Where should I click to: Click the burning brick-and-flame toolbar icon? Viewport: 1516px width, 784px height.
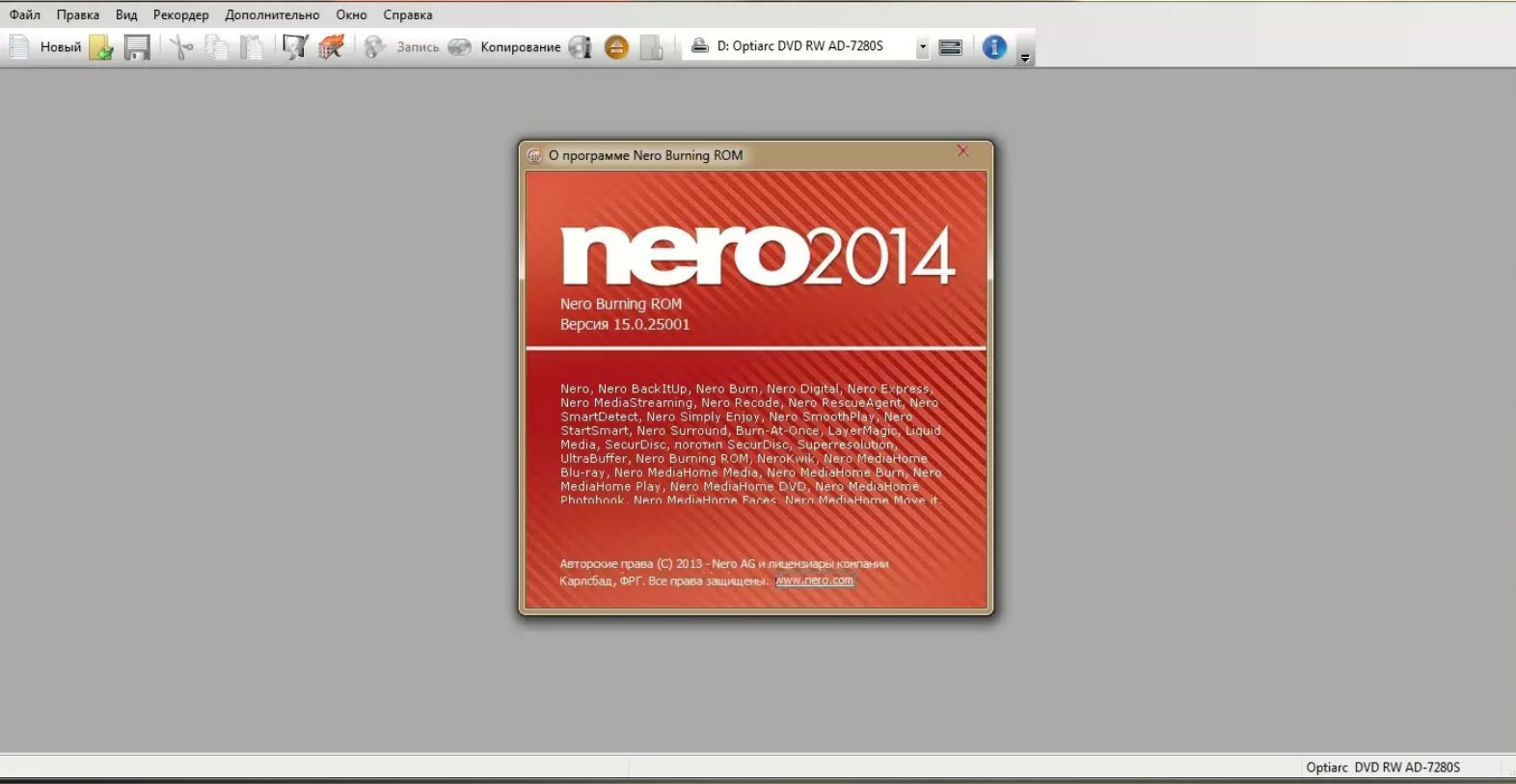point(331,46)
